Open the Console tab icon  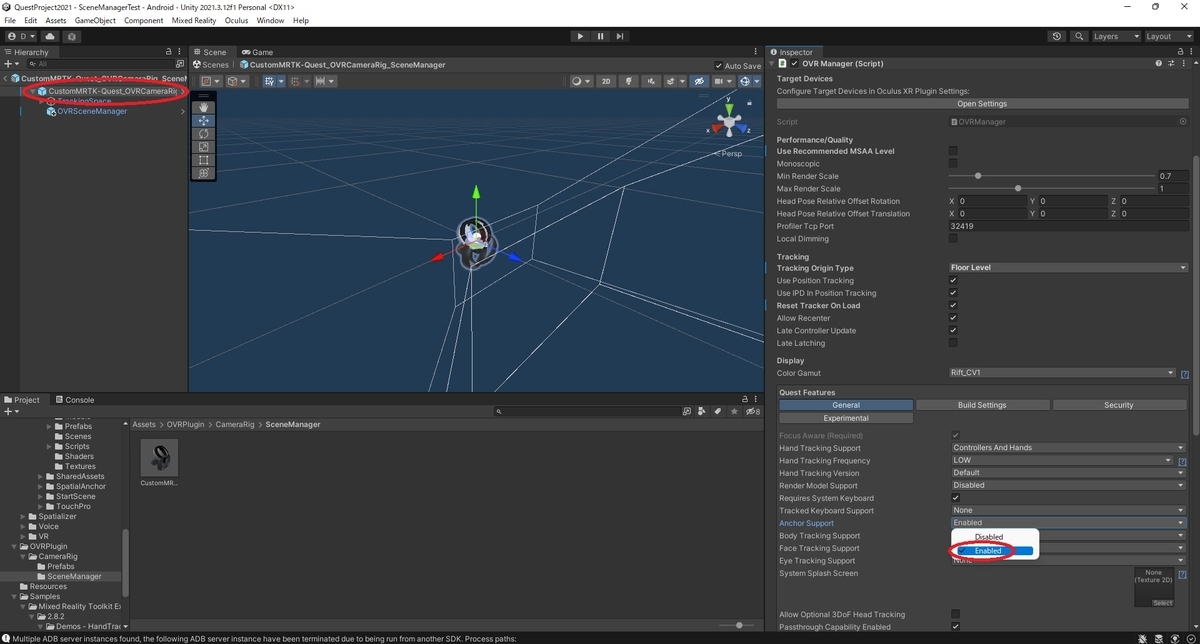(x=58, y=400)
